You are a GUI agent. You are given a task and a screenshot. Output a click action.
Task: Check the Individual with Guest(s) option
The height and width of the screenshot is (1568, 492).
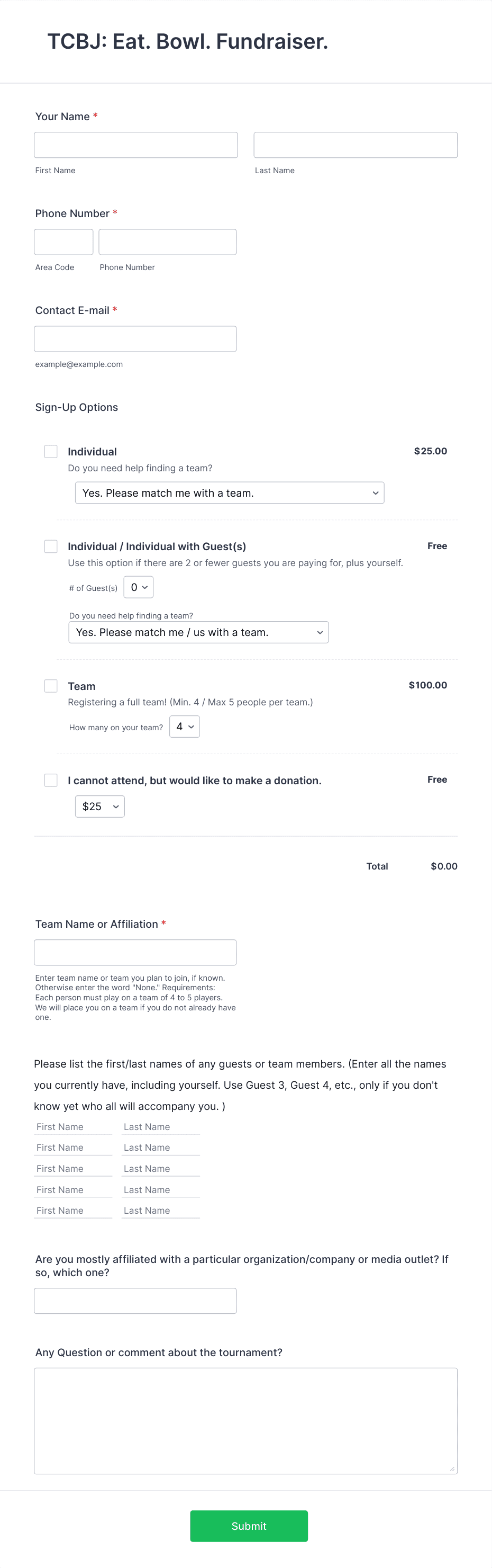[50, 546]
